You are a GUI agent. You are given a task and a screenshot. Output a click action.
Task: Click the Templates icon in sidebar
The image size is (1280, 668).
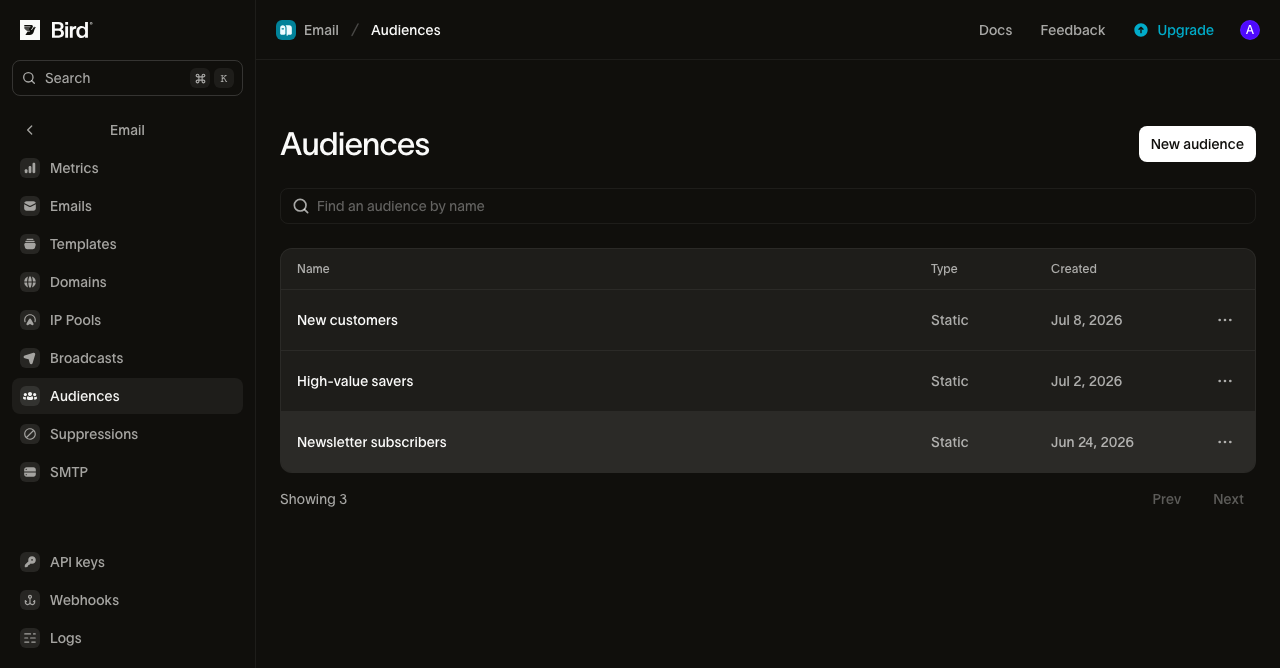click(30, 244)
